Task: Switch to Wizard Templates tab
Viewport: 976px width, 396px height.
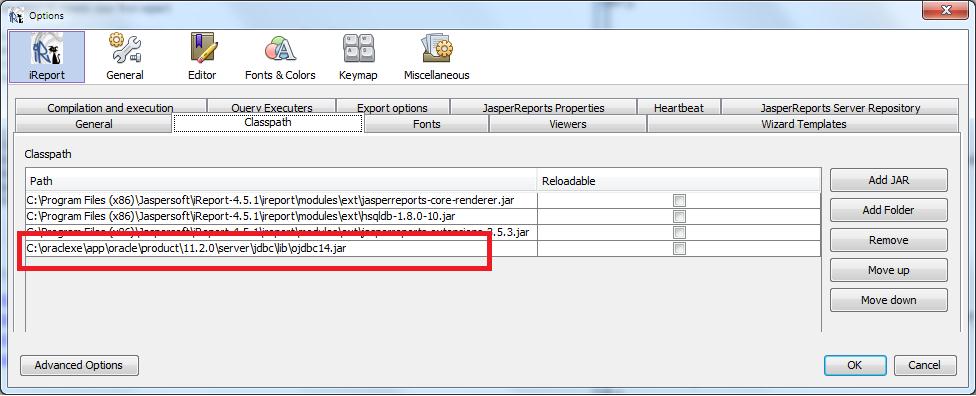Action: pos(803,124)
